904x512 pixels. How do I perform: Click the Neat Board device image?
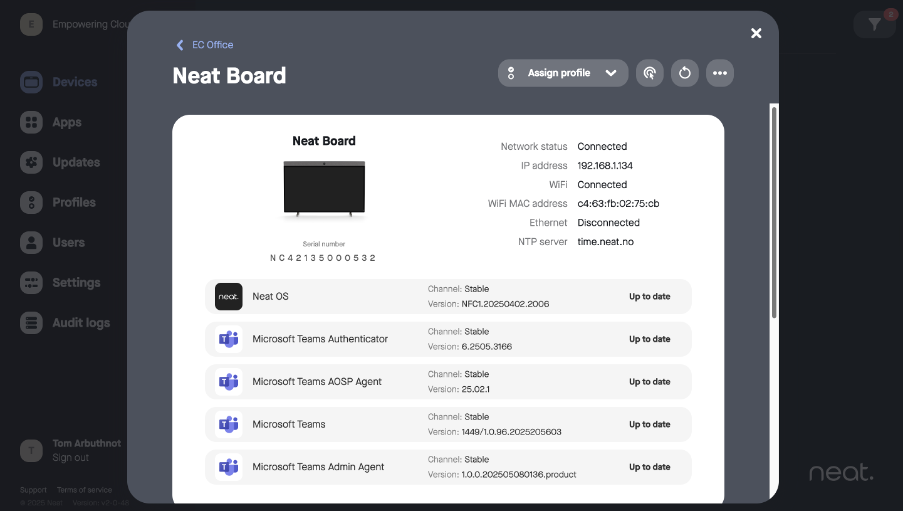point(324,189)
